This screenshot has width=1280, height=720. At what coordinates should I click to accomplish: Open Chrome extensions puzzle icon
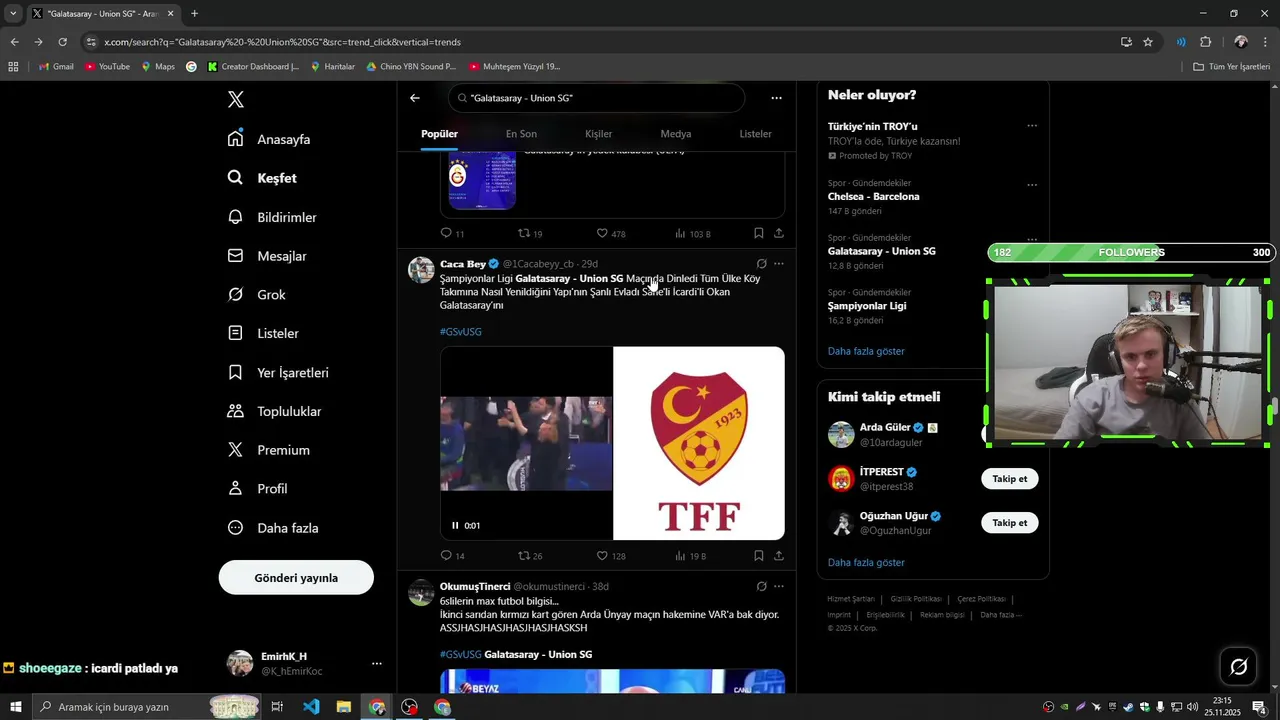click(x=1205, y=42)
